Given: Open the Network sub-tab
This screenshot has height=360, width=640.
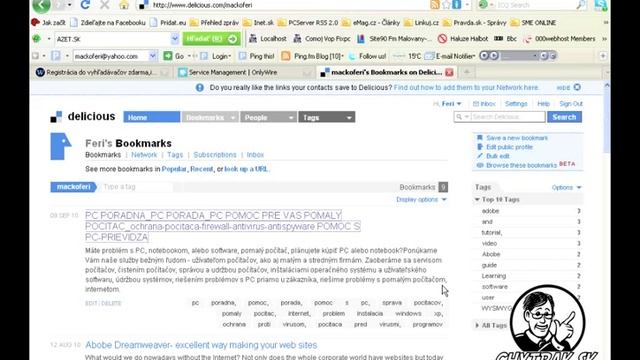Looking at the screenshot, I should click(144, 155).
